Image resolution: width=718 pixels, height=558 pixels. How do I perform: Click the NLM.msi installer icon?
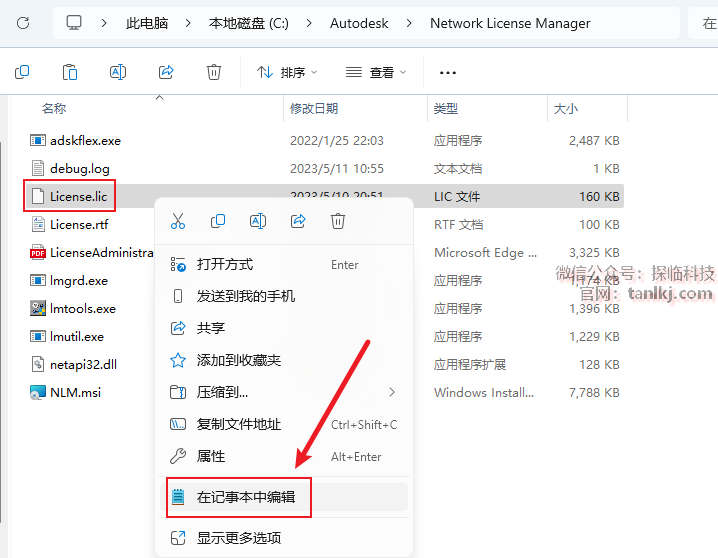pyautogui.click(x=38, y=392)
